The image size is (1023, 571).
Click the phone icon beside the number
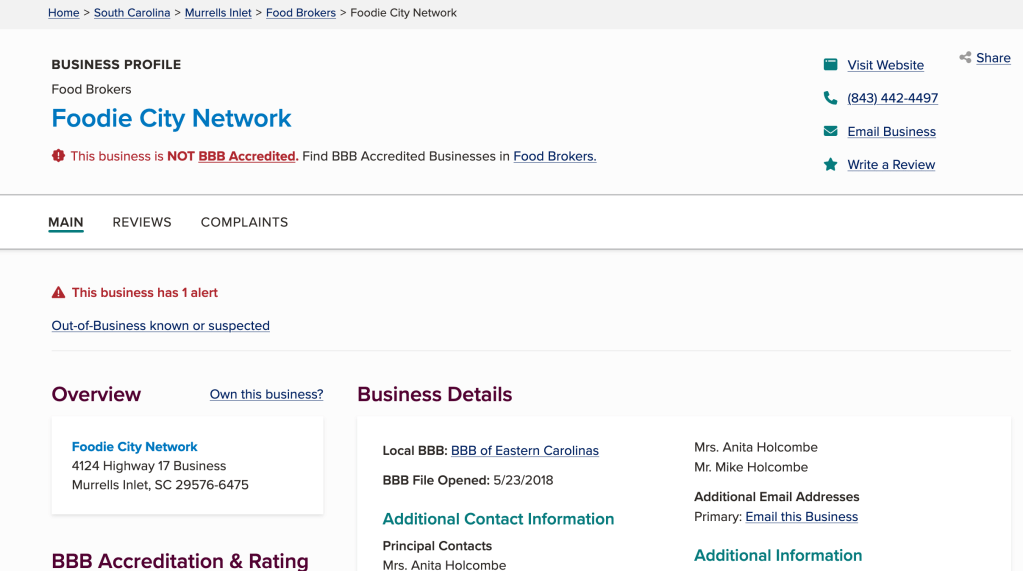[x=830, y=98]
